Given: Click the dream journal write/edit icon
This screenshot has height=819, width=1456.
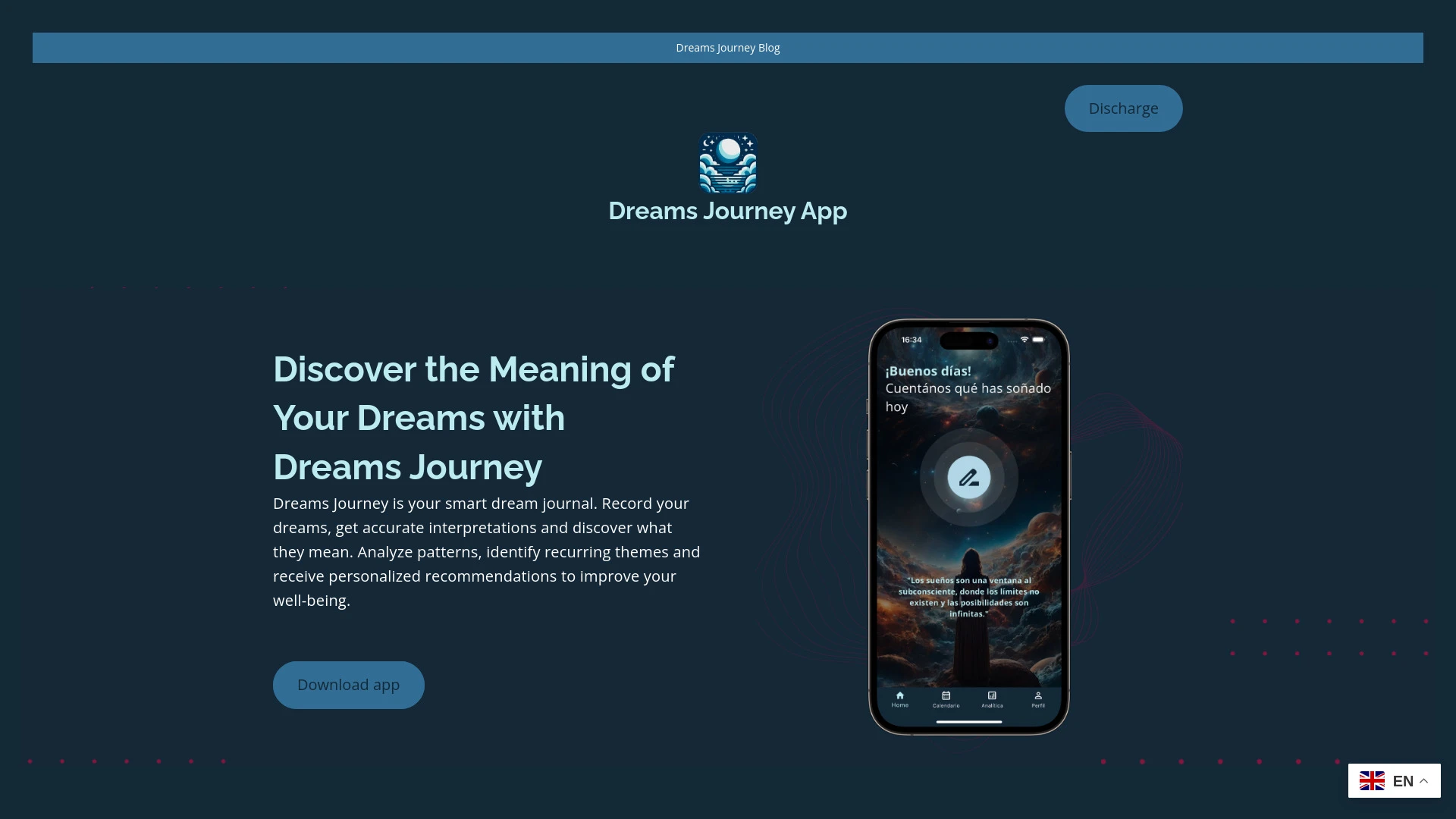Looking at the screenshot, I should [x=968, y=477].
